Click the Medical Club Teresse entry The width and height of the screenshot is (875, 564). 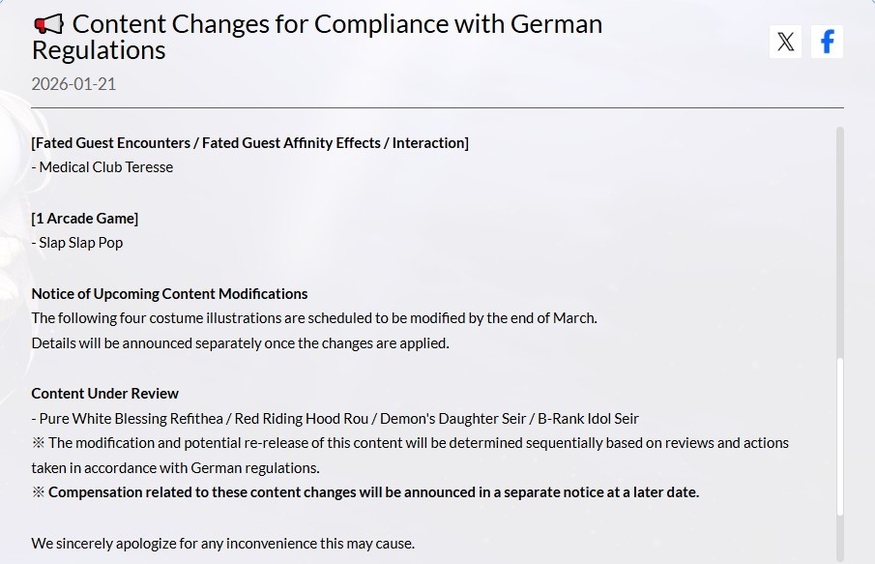point(102,167)
